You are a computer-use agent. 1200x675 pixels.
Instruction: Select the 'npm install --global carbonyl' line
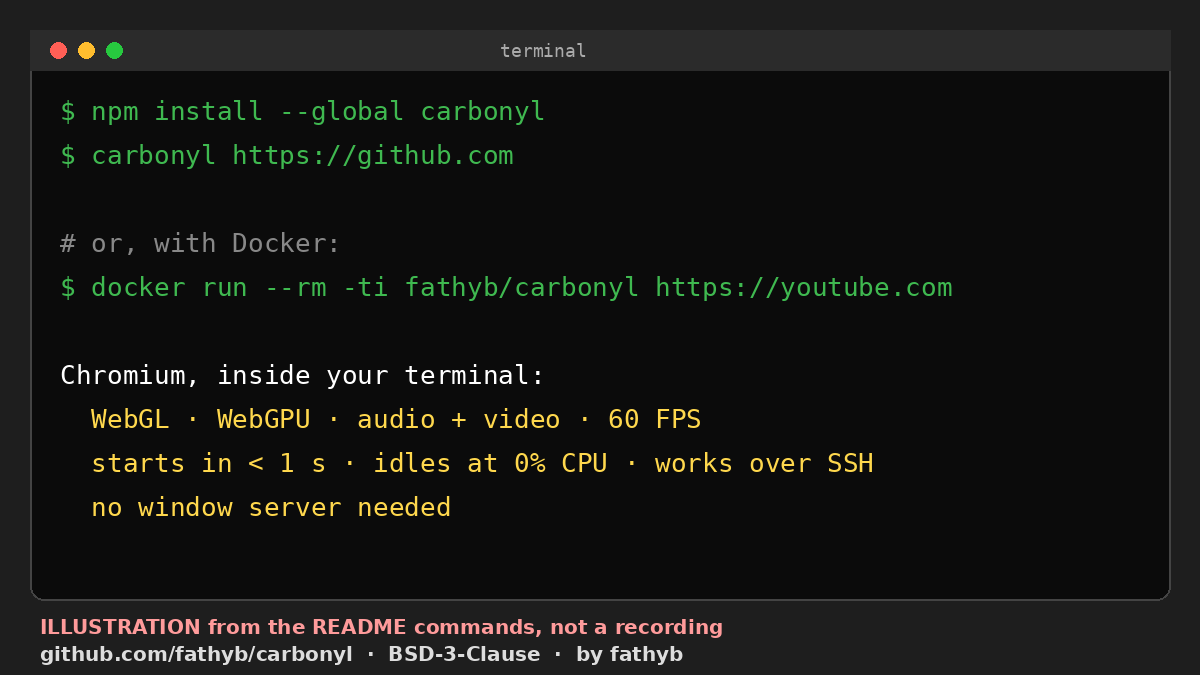303,111
